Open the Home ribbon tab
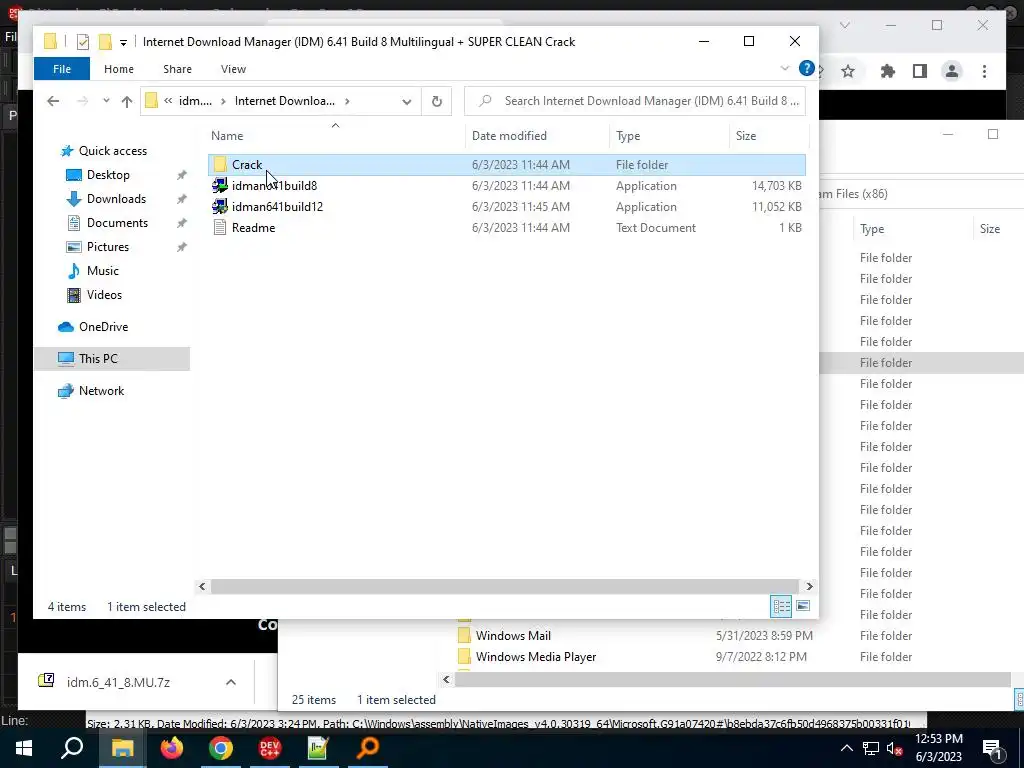 [119, 69]
